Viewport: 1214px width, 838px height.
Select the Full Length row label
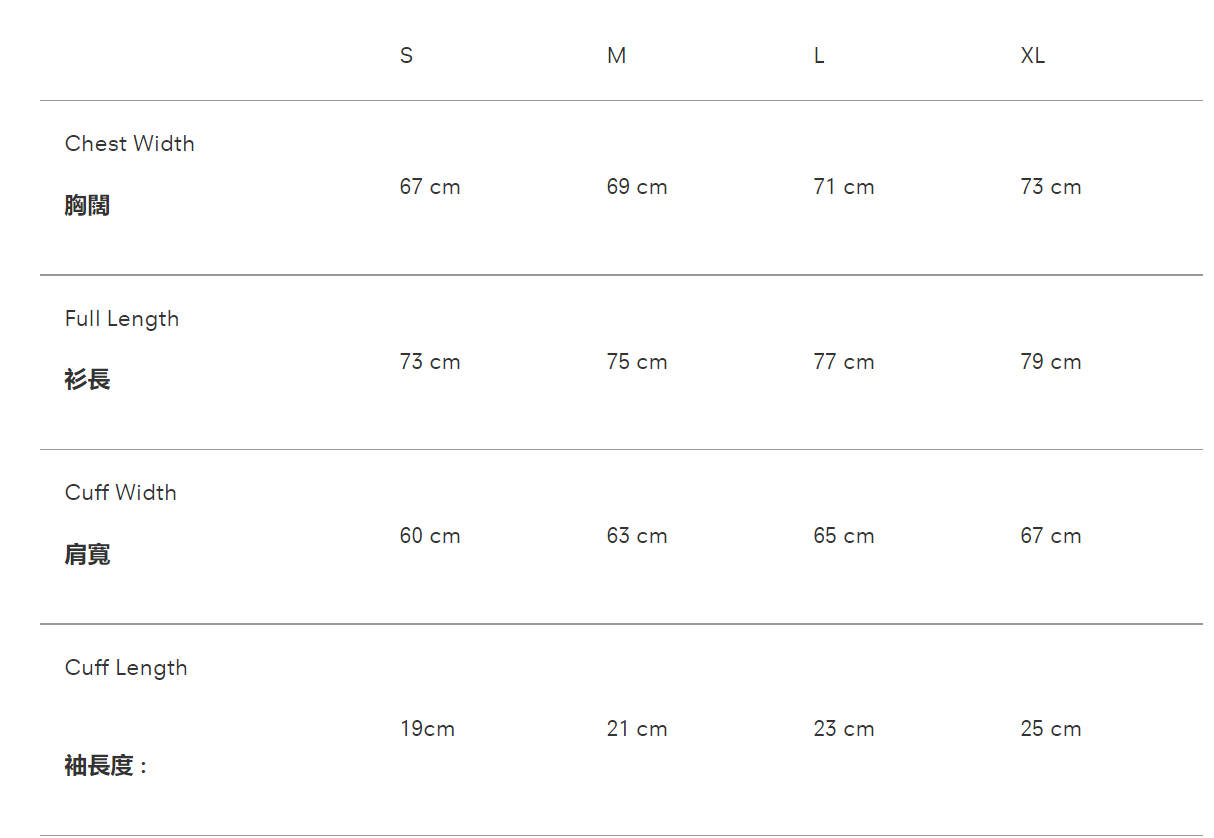click(122, 319)
